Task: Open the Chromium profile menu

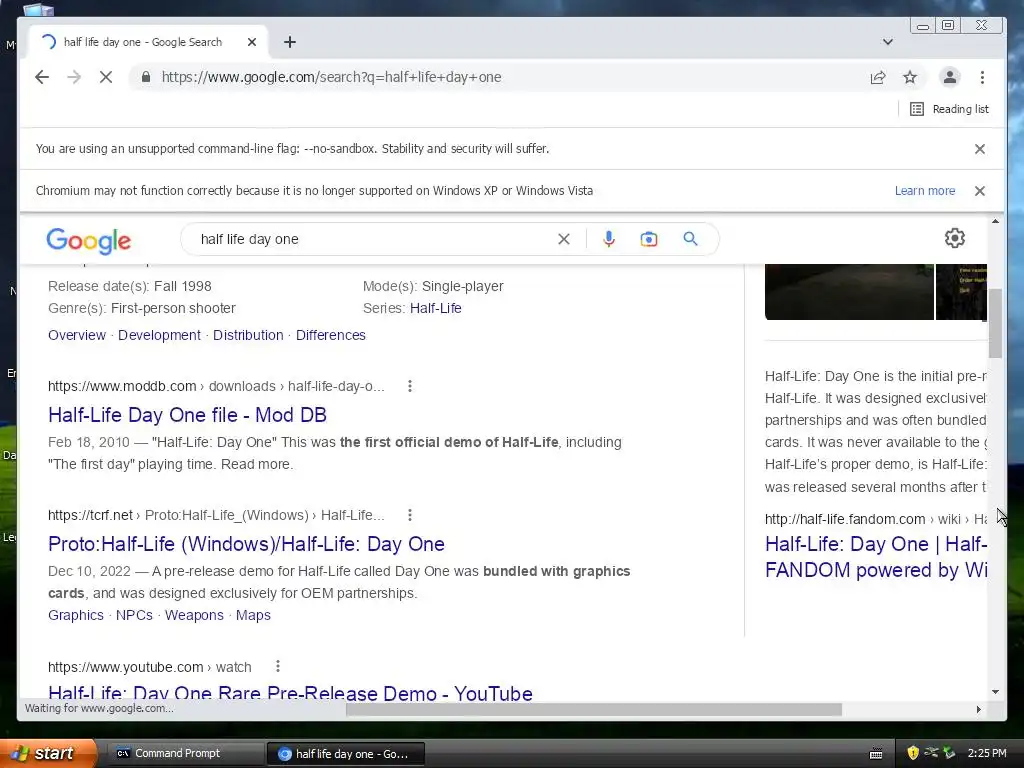Action: [950, 77]
